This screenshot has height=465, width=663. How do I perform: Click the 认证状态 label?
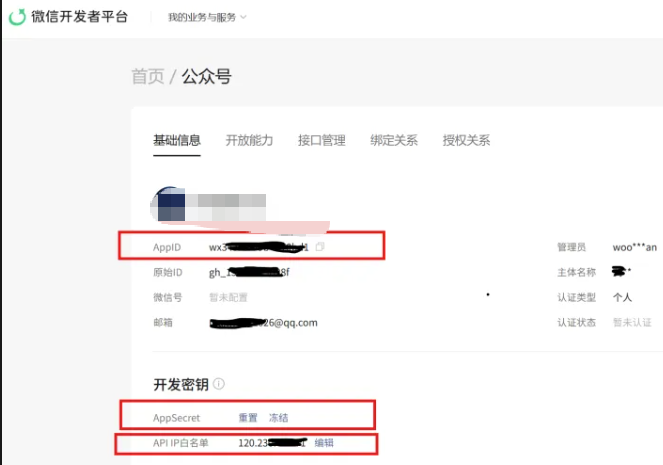[x=576, y=323]
